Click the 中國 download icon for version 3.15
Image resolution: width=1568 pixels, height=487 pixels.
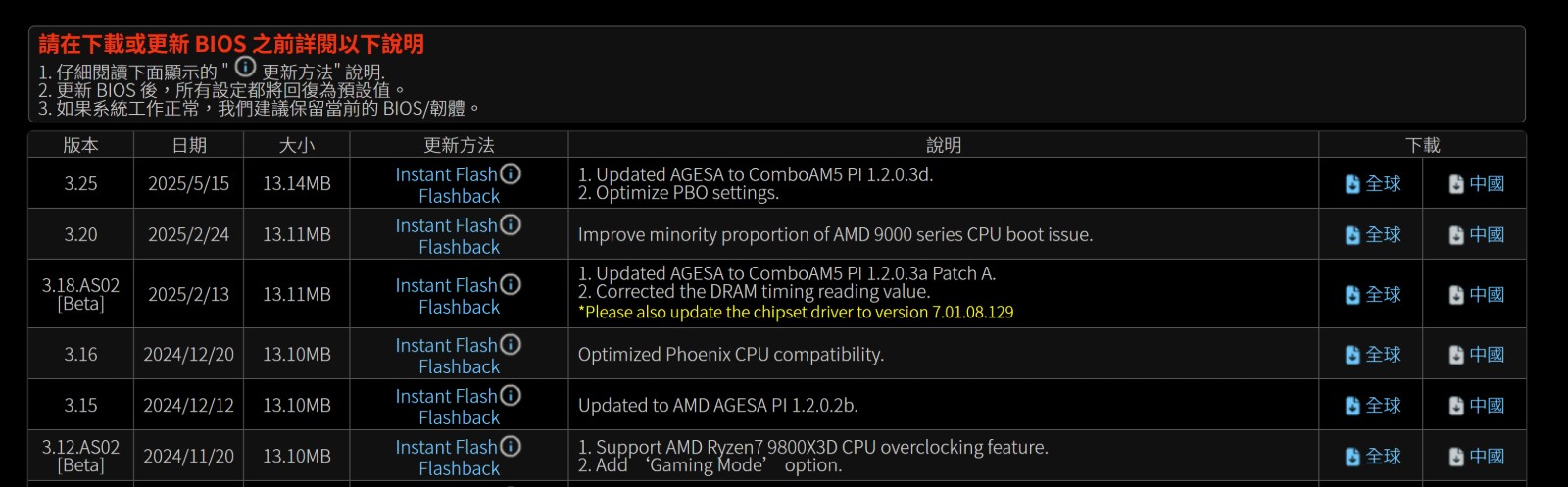[1456, 406]
